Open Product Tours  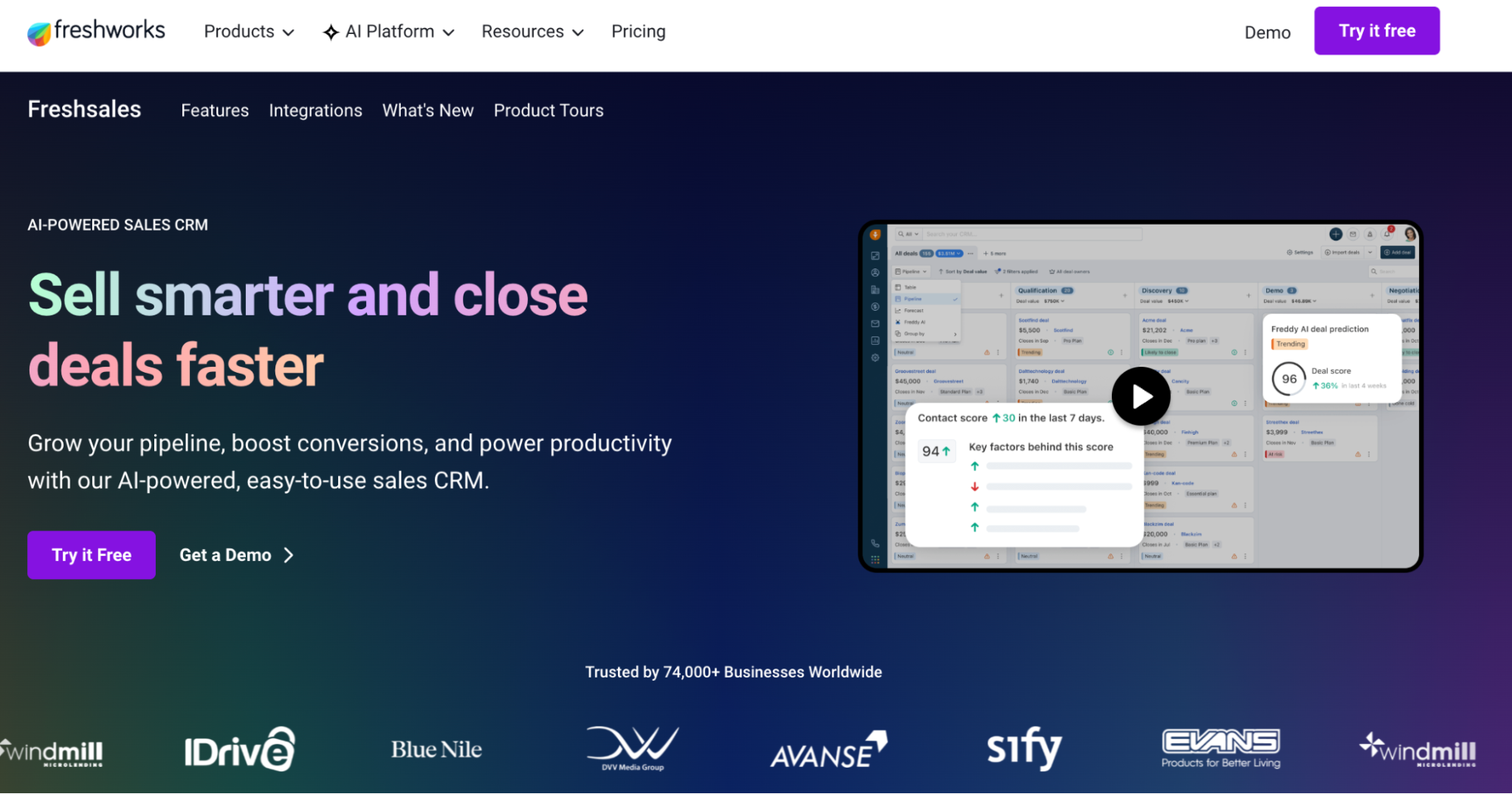pos(548,110)
